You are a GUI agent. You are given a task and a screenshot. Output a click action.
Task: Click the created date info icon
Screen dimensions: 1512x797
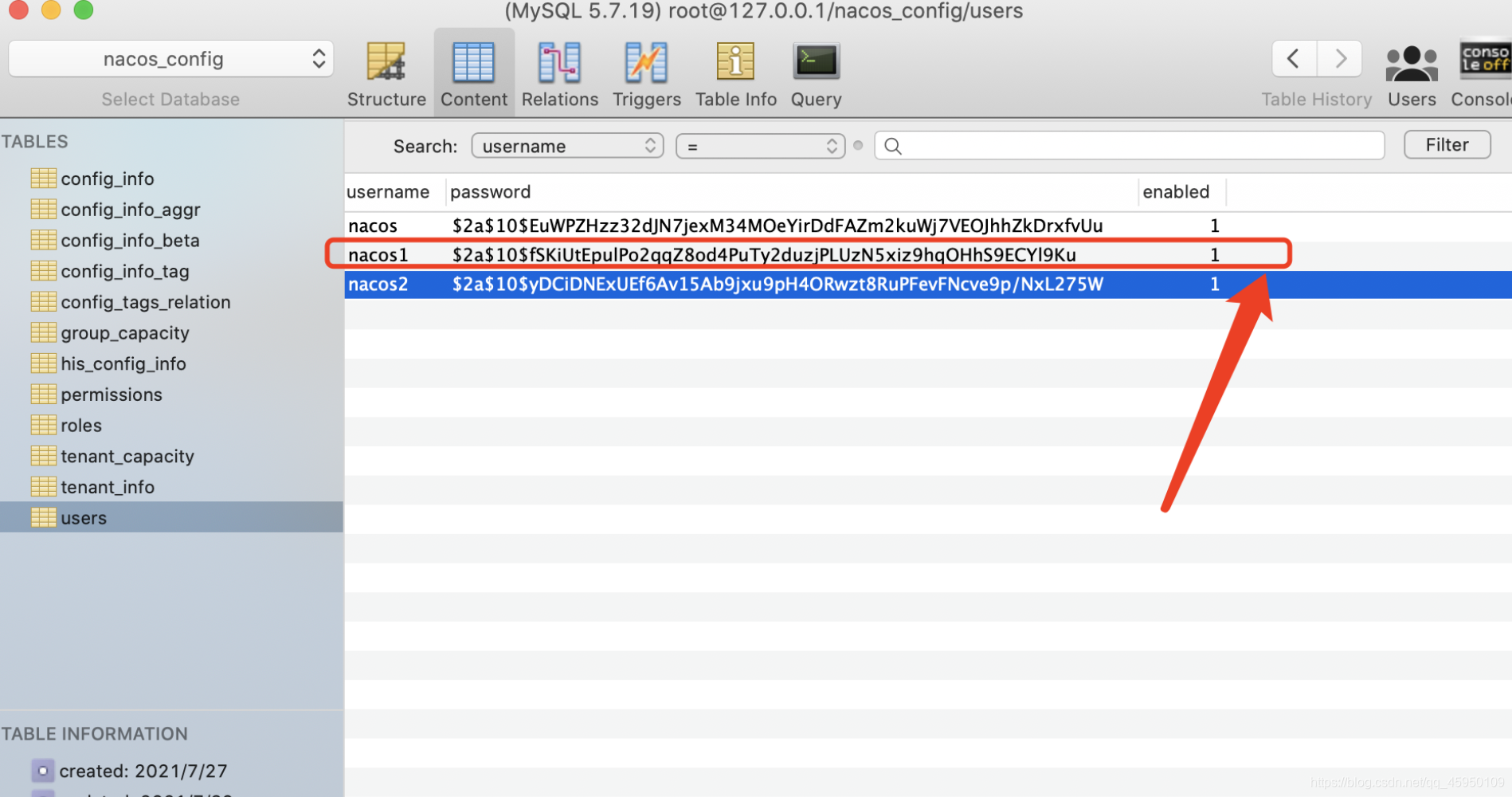point(43,771)
